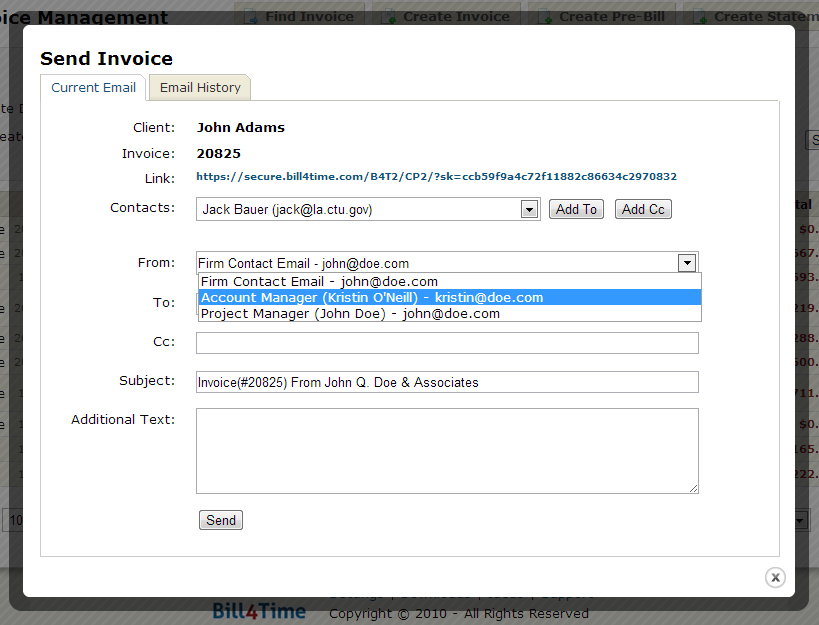Screen dimensions: 819x625
Task: Open the secure.bill4time.com invoice link
Action: [x=436, y=176]
